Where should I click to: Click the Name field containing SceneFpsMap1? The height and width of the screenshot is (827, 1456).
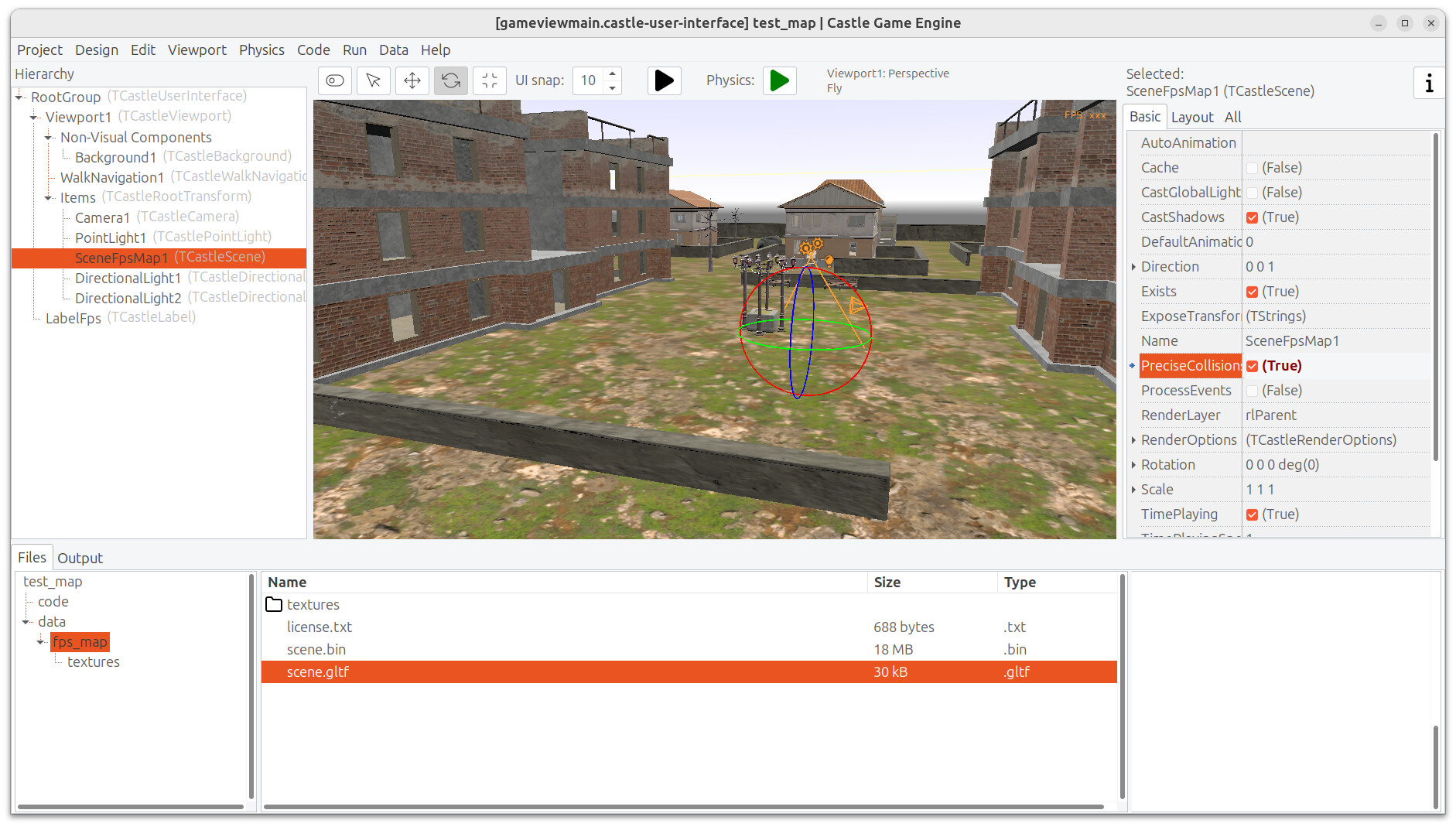(1335, 341)
